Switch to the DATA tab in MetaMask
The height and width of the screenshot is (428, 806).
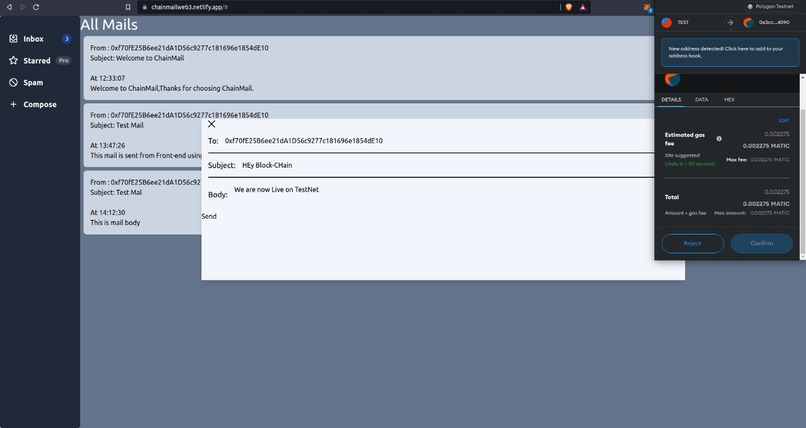pos(702,100)
